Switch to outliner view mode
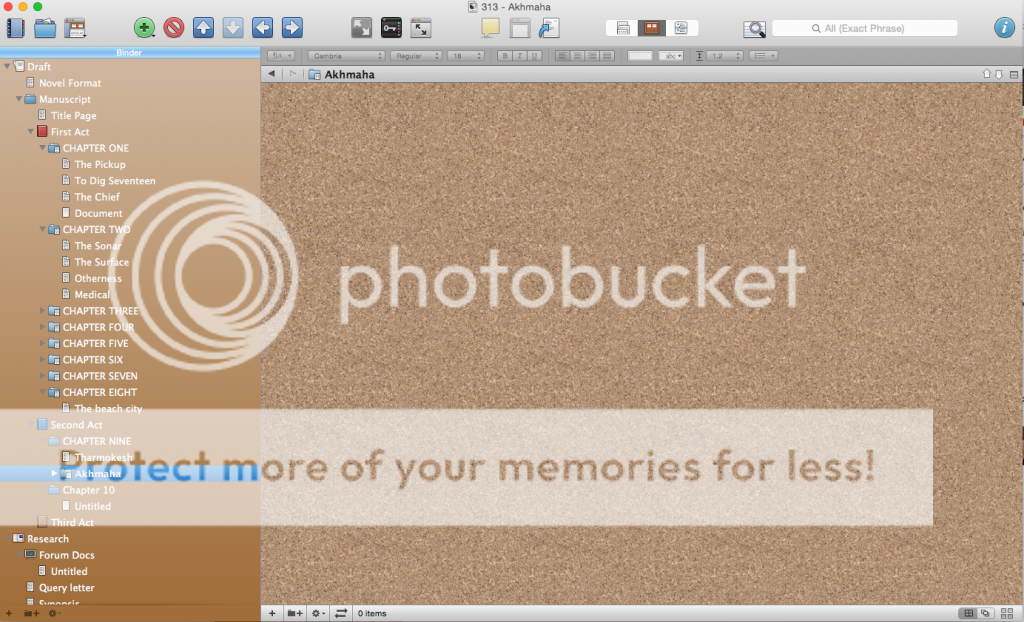 681,28
